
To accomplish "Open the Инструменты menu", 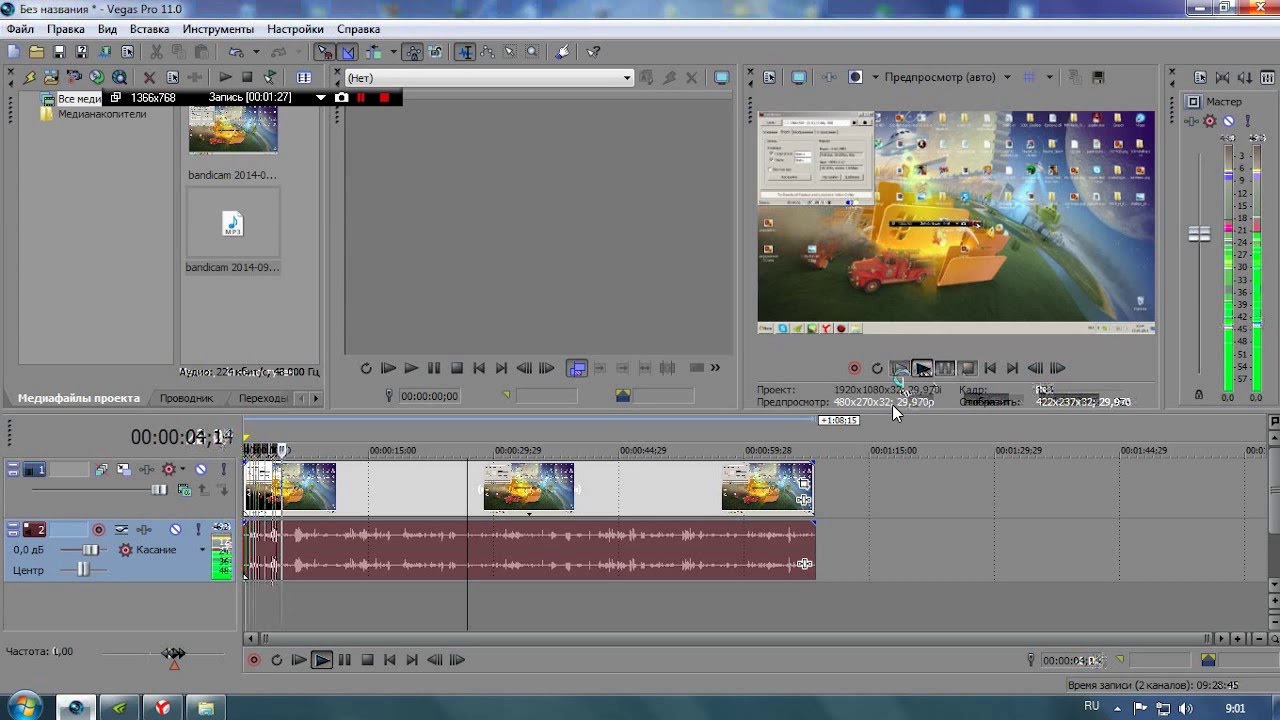I will click(x=218, y=29).
